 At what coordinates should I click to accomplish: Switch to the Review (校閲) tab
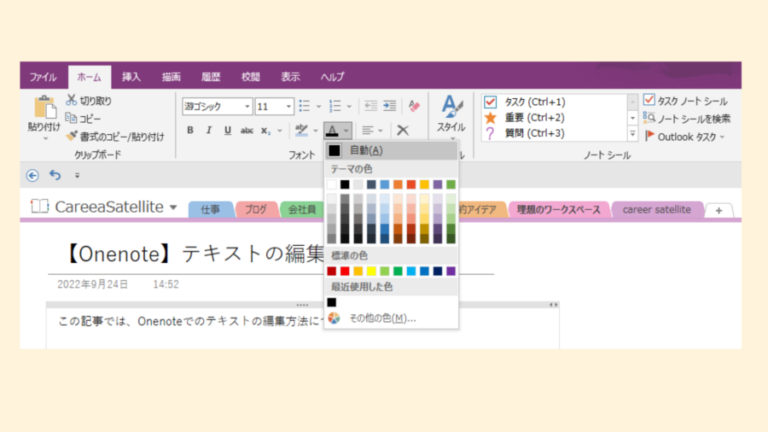pos(251,77)
